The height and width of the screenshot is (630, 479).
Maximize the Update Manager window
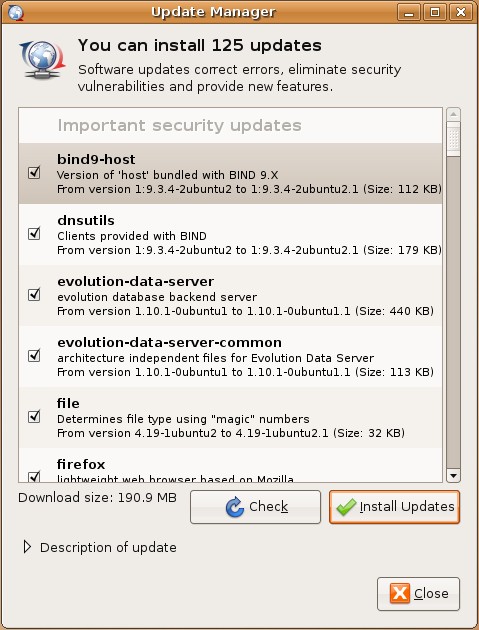(x=435, y=12)
